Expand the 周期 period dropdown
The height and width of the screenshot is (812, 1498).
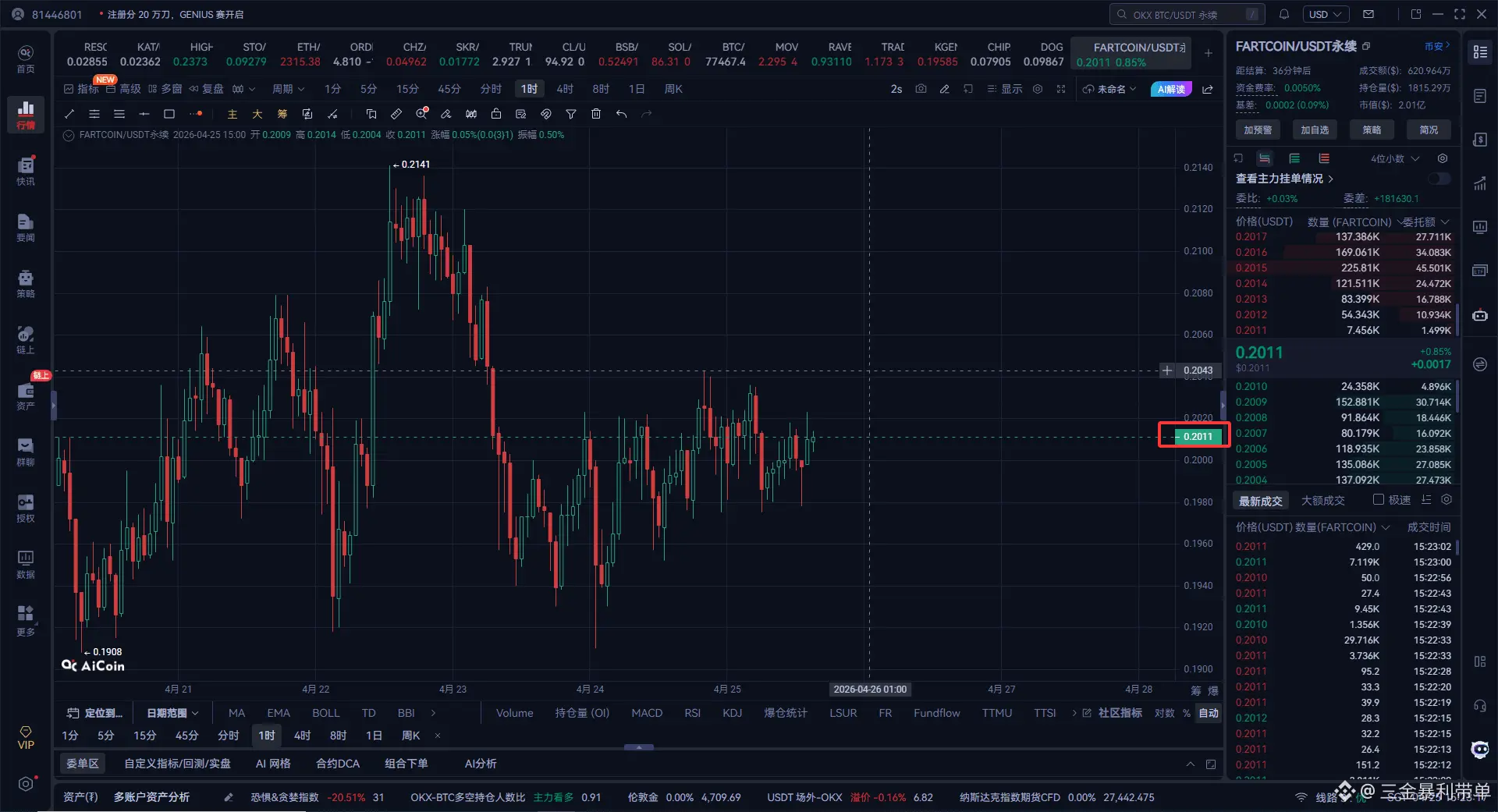point(288,89)
